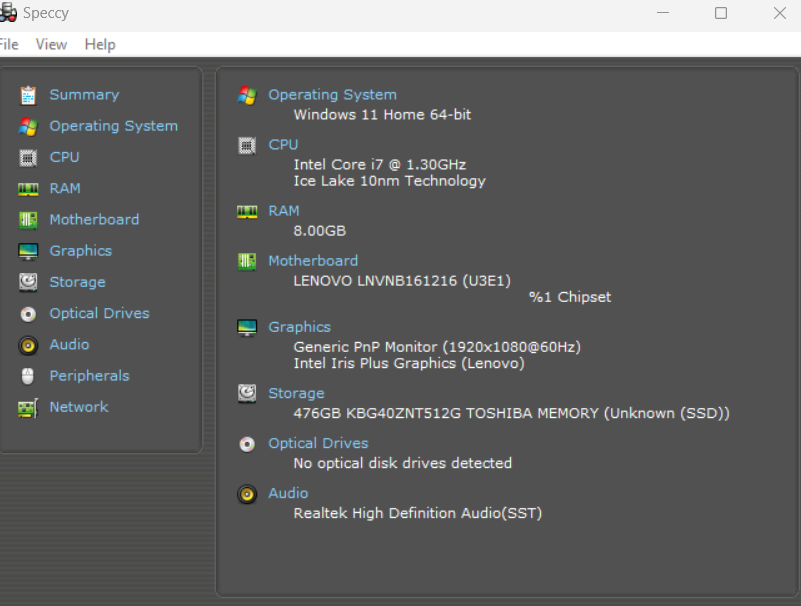The height and width of the screenshot is (606, 801).
Task: Maximize the Speccy window
Action: [721, 13]
